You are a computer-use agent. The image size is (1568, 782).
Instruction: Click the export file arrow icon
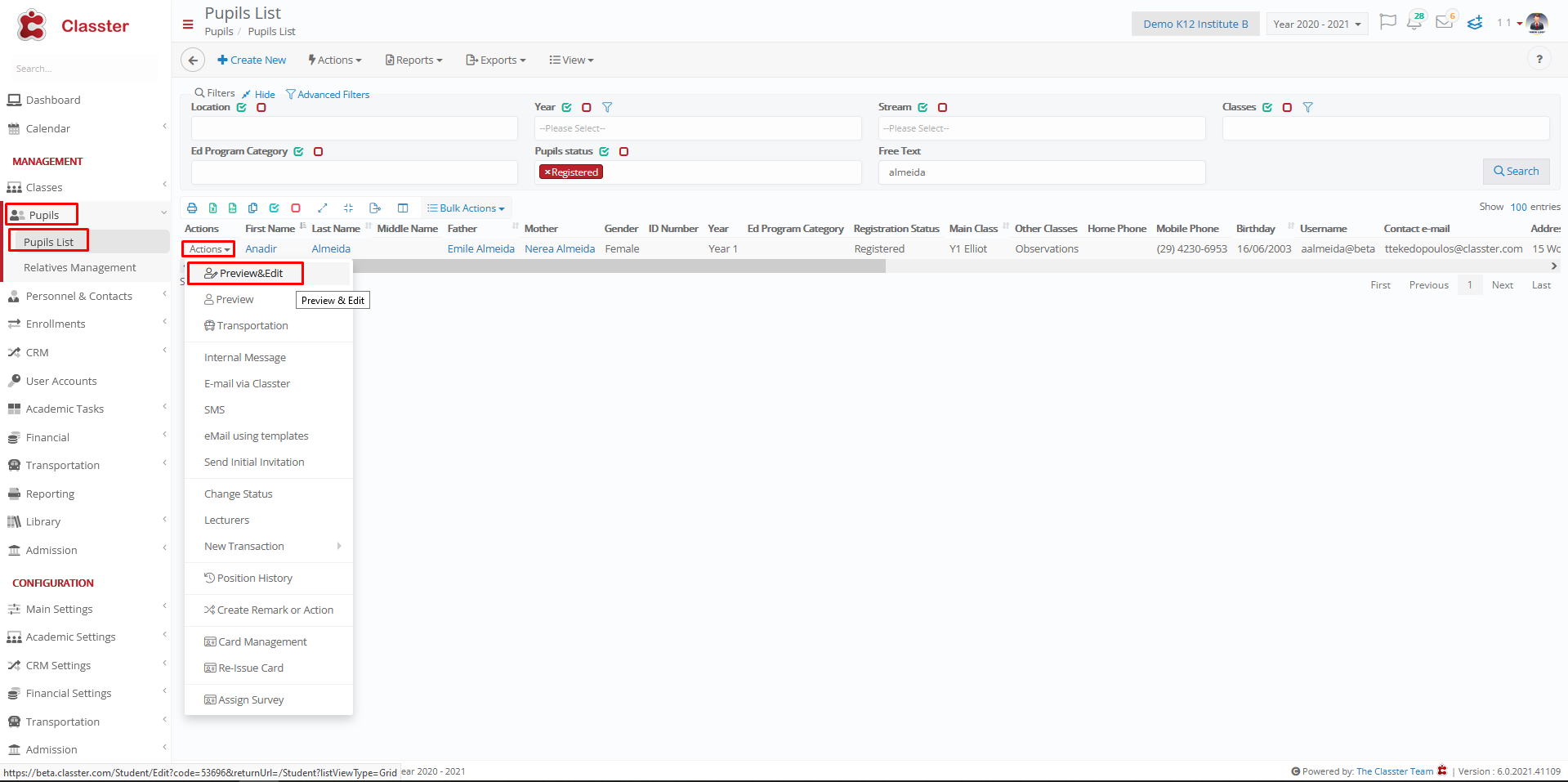[375, 208]
